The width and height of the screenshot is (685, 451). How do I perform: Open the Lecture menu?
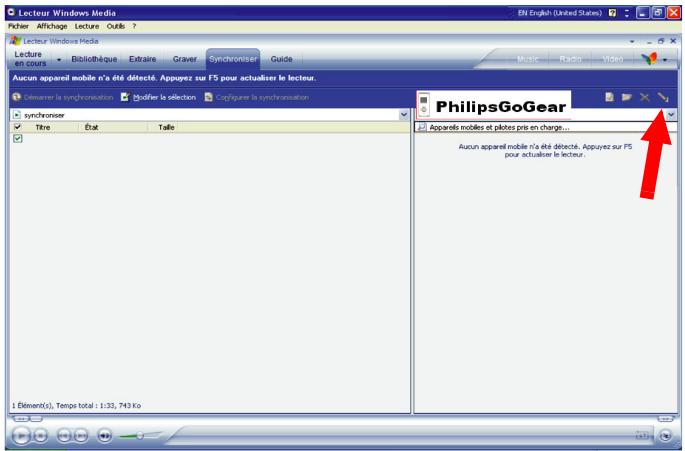tap(87, 26)
